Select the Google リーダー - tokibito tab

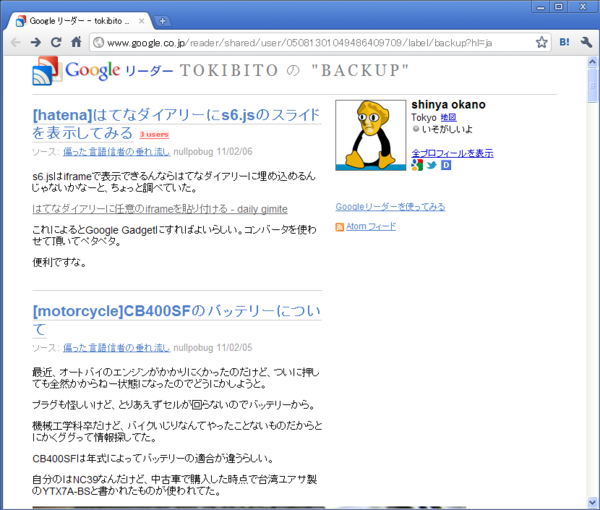click(78, 21)
